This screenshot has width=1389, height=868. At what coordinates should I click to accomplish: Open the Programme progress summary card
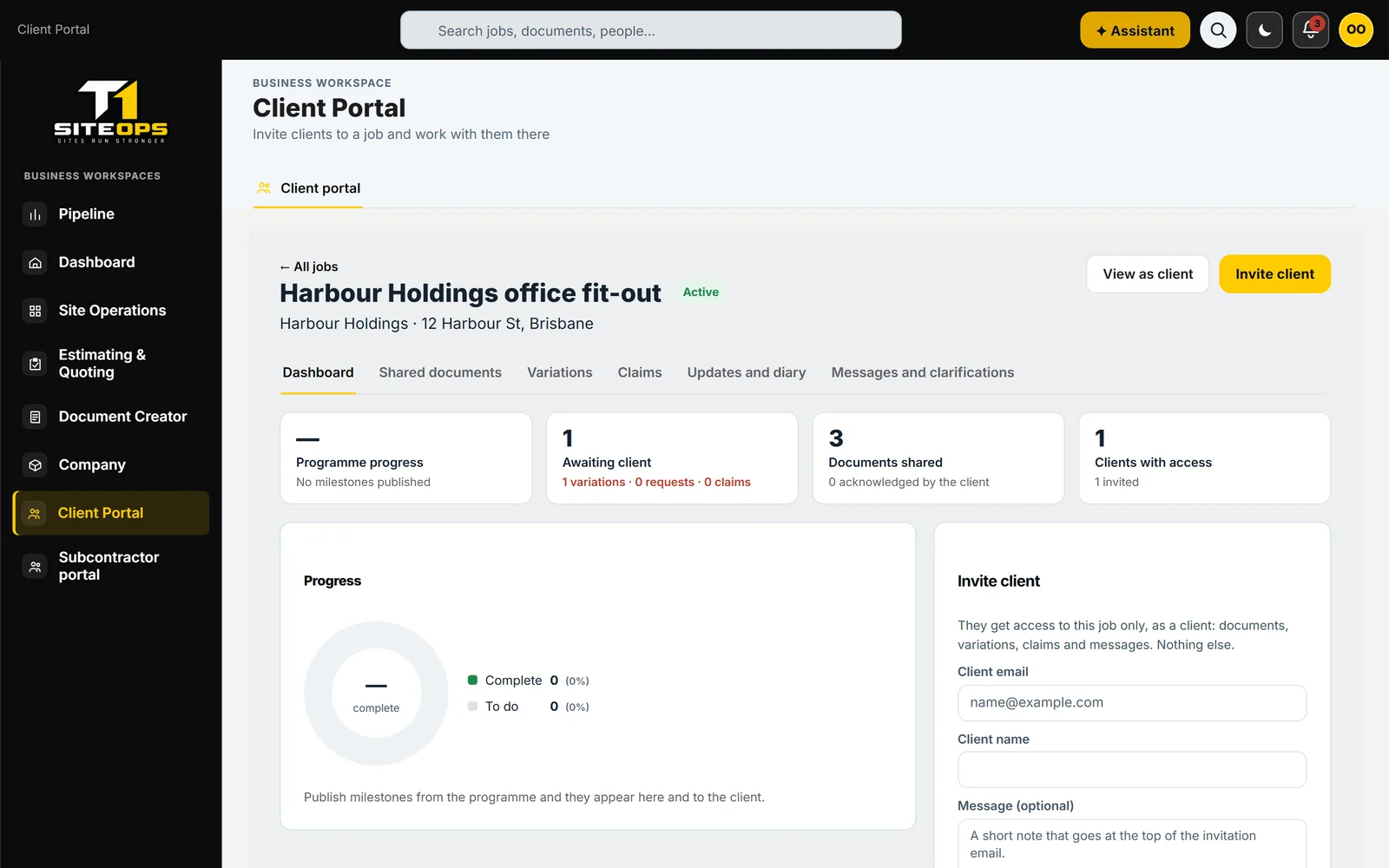406,458
